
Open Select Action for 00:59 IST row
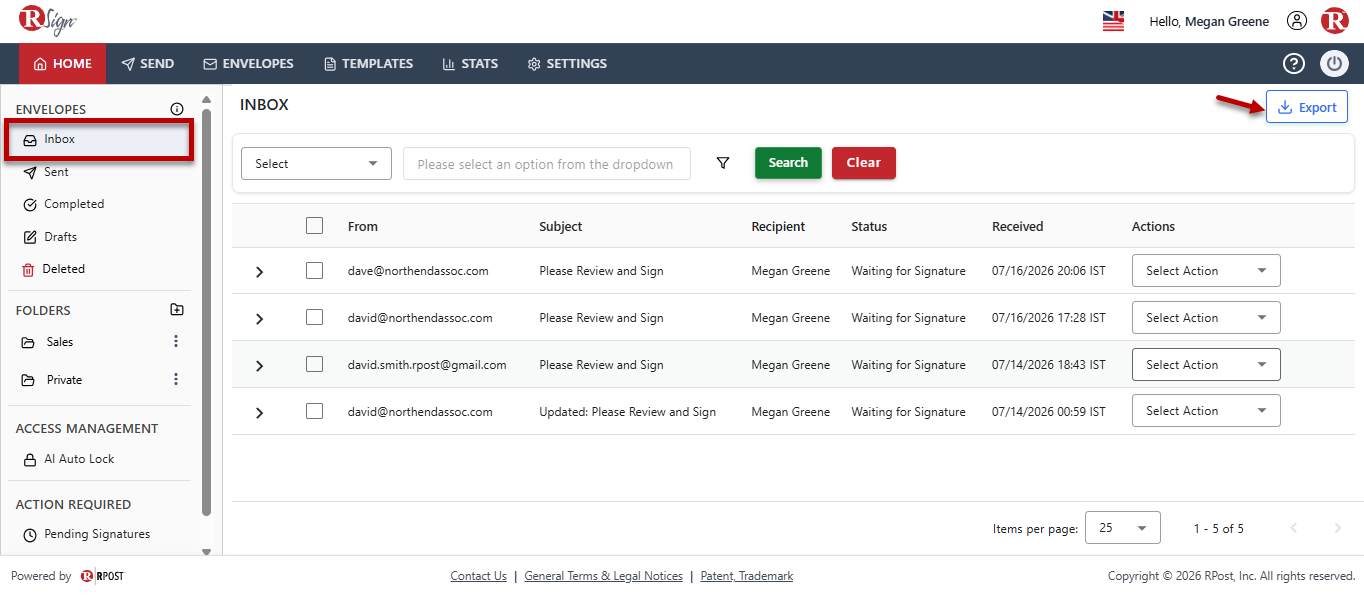point(1206,411)
